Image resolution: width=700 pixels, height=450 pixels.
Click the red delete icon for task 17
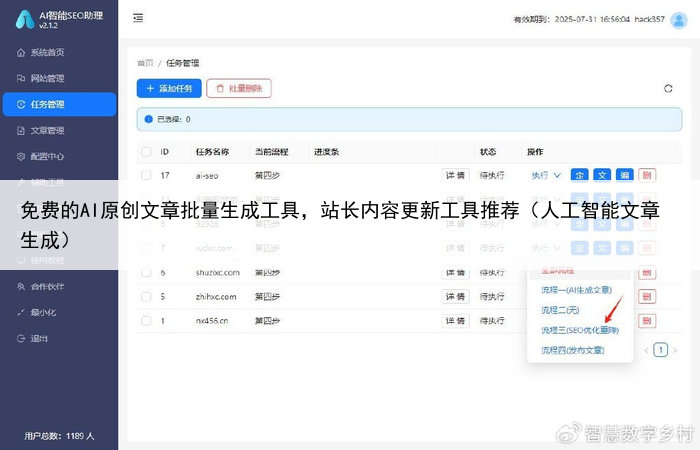(647, 175)
